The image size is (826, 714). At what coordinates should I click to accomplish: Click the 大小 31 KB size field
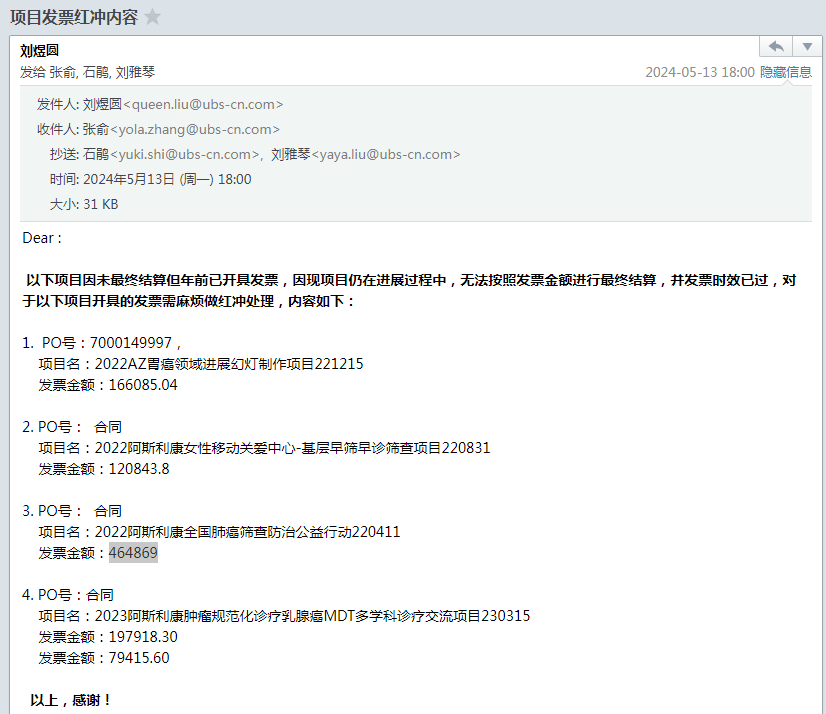tap(98, 204)
